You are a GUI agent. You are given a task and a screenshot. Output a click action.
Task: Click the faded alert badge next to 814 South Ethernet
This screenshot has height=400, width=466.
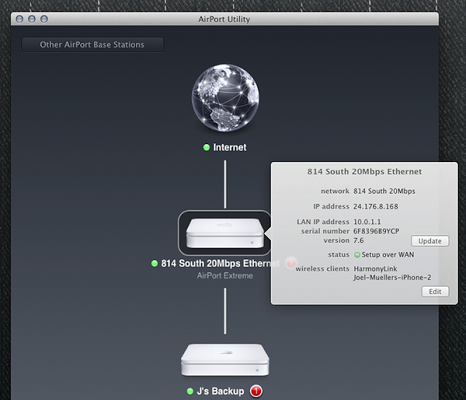coord(291,263)
